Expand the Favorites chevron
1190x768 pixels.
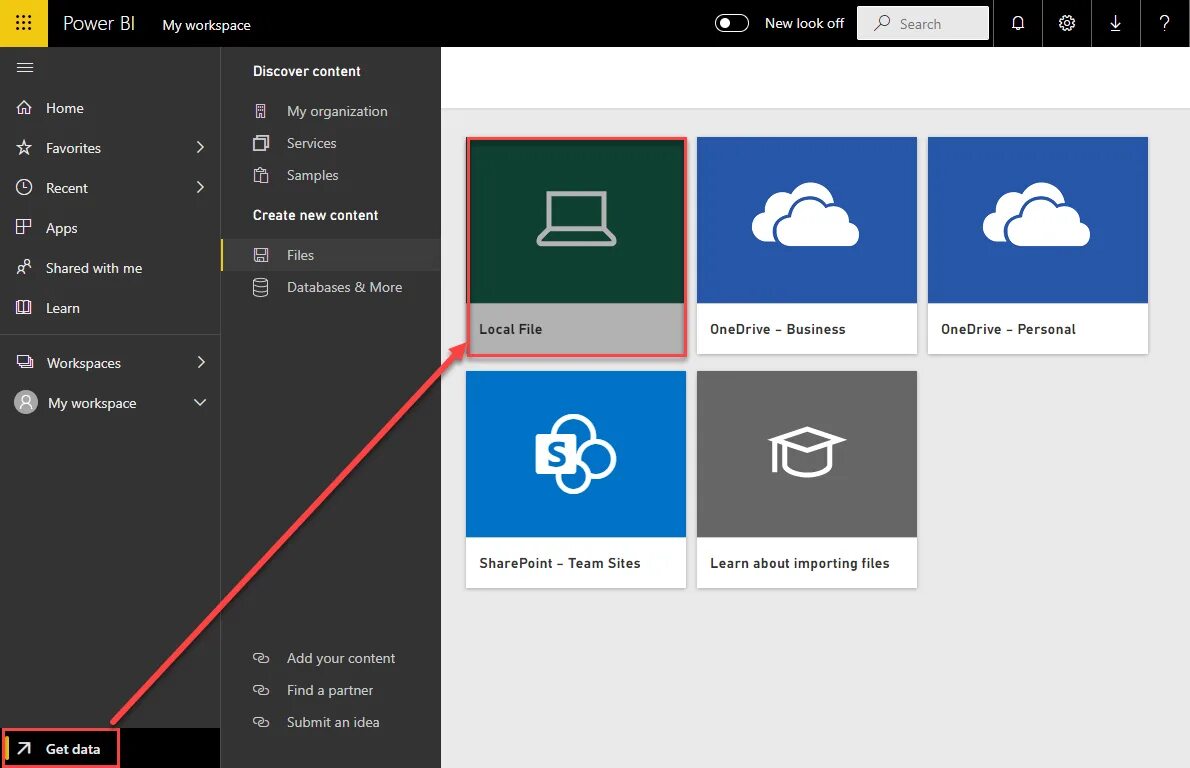tap(200, 147)
